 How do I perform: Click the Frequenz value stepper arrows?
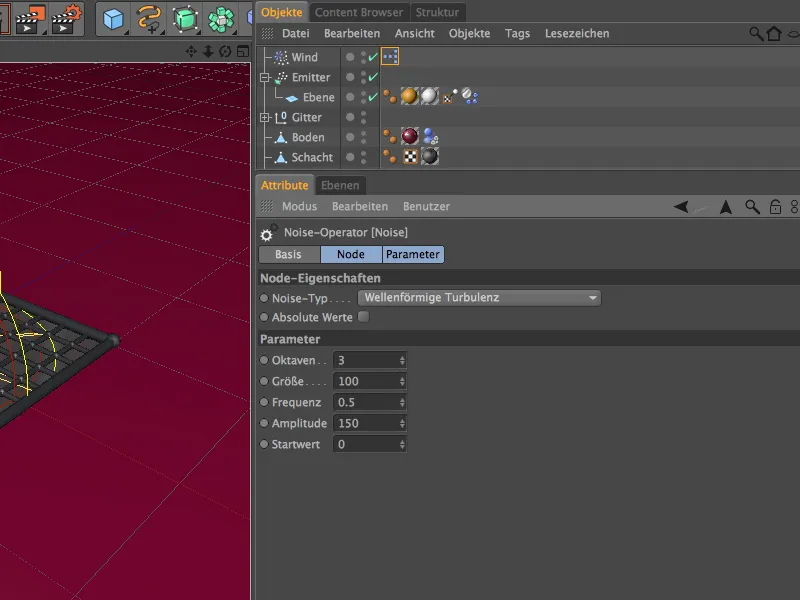(x=402, y=402)
